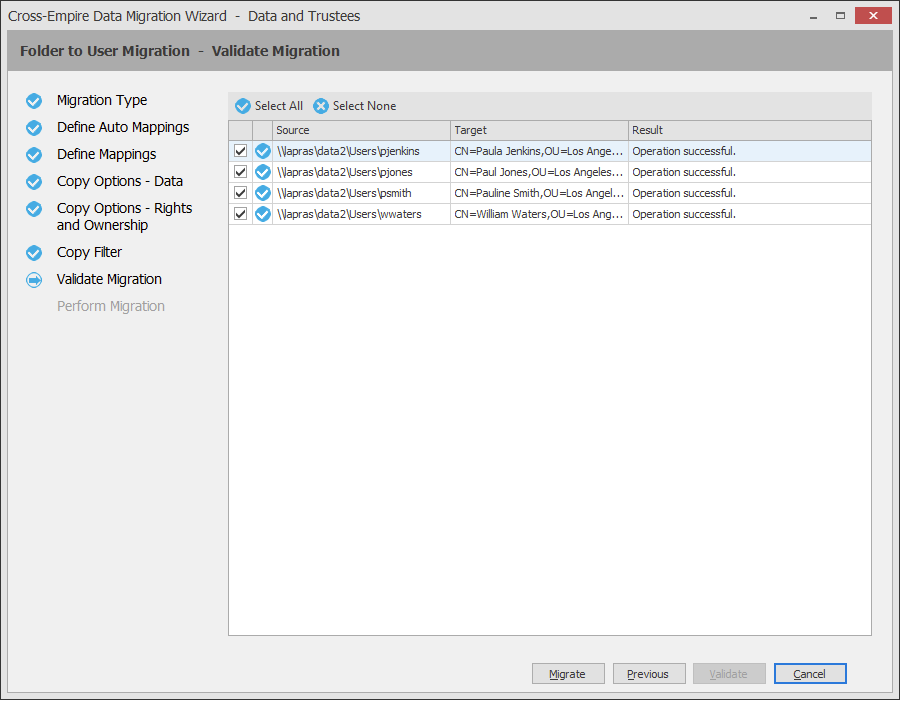Toggle the psmith row checkbox

pos(241,193)
